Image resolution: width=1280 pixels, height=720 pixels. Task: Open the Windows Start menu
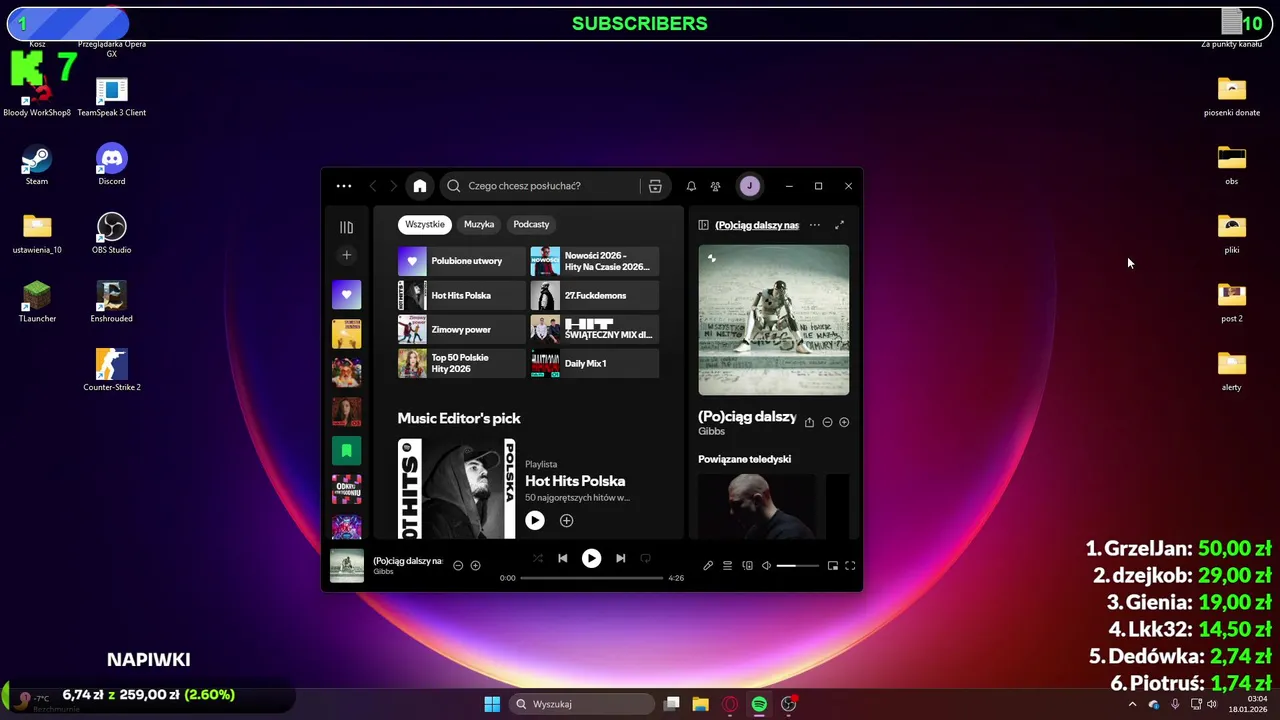492,704
